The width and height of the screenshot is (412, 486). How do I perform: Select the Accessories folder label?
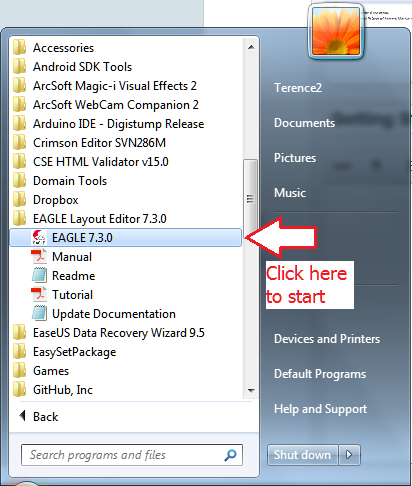pyautogui.click(x=63, y=48)
